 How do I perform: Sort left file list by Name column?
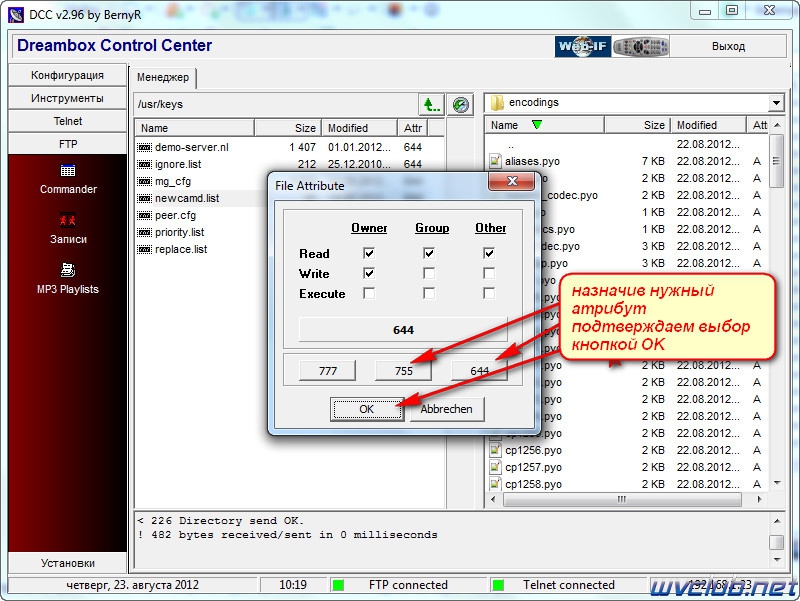[195, 128]
